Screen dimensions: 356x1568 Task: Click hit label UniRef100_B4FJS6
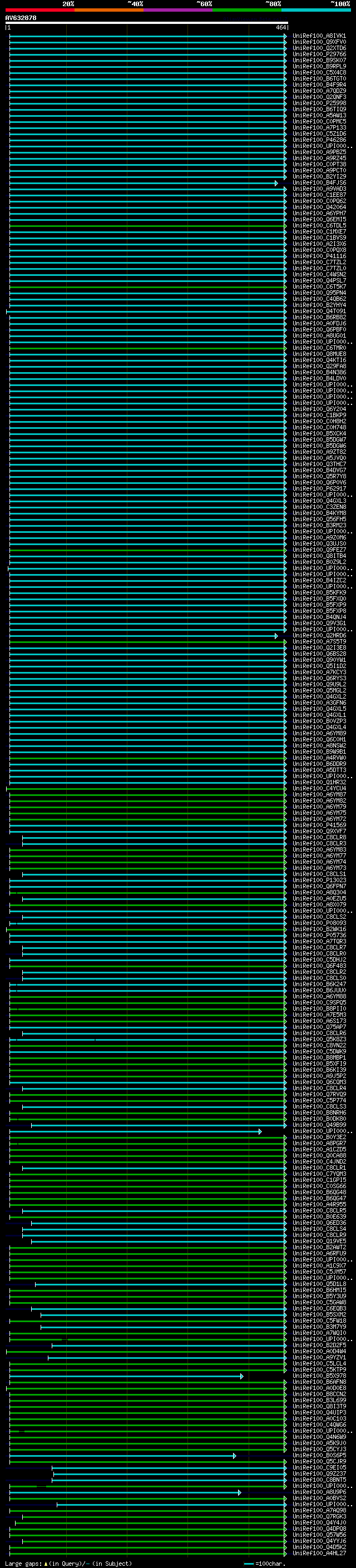click(x=319, y=182)
